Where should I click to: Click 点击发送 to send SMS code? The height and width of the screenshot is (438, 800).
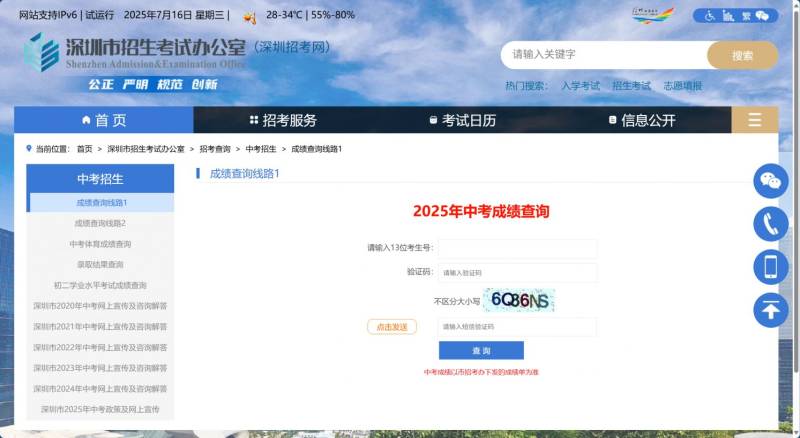point(392,327)
